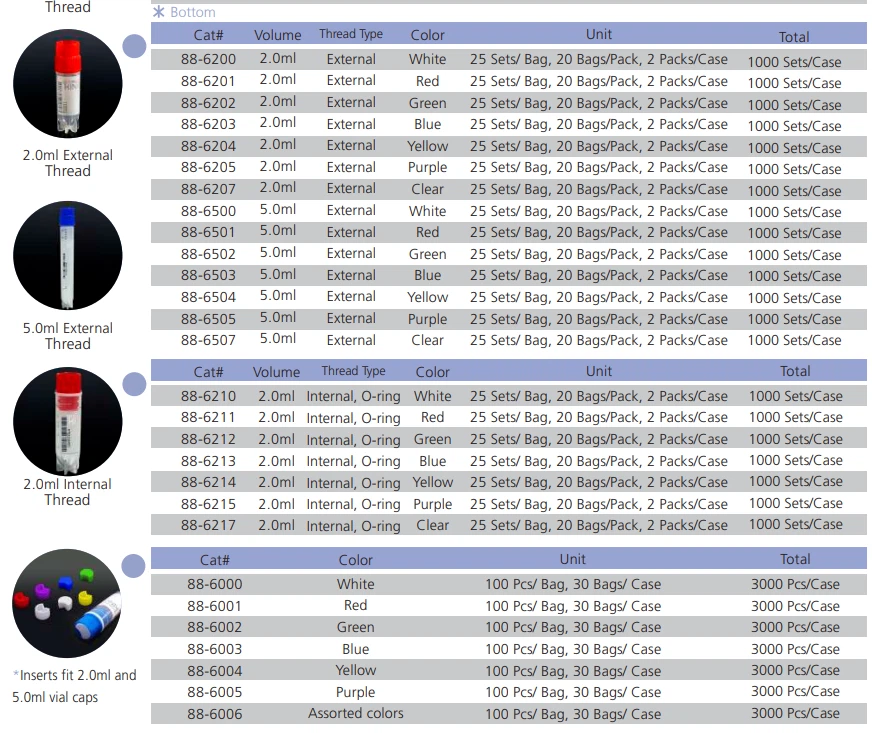Click the Total header of the inserts table
Image resolution: width=872 pixels, height=733 pixels.
pyautogui.click(x=795, y=559)
